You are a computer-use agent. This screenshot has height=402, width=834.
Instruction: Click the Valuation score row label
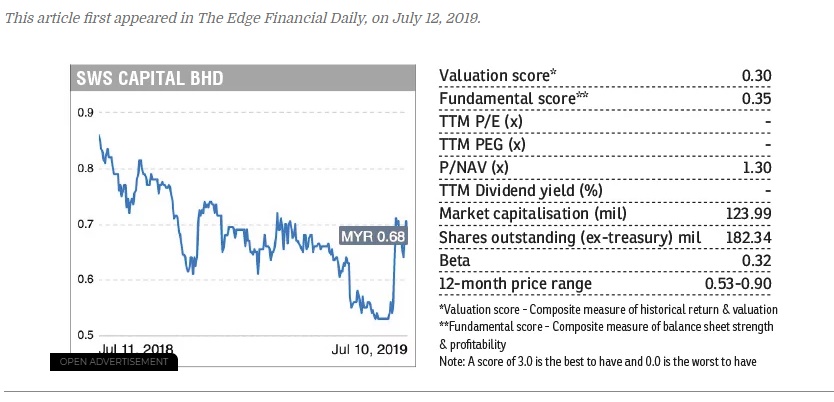(x=498, y=76)
